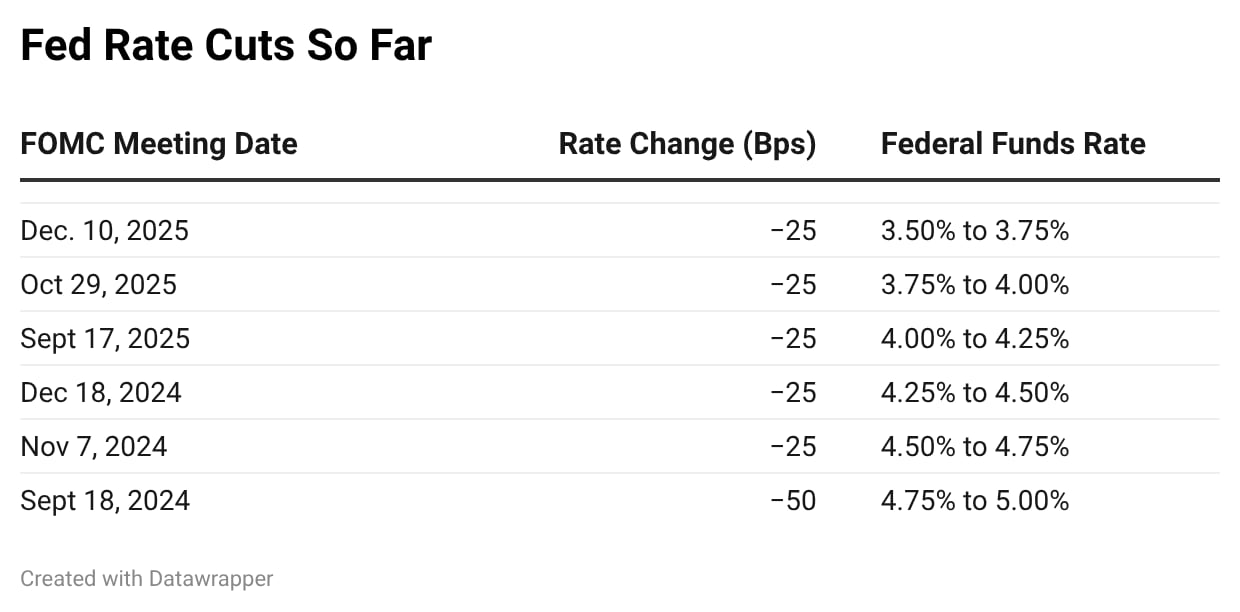Select the 3.50% to 3.75% rate cell
The width and height of the screenshot is (1240, 612).
tap(974, 231)
